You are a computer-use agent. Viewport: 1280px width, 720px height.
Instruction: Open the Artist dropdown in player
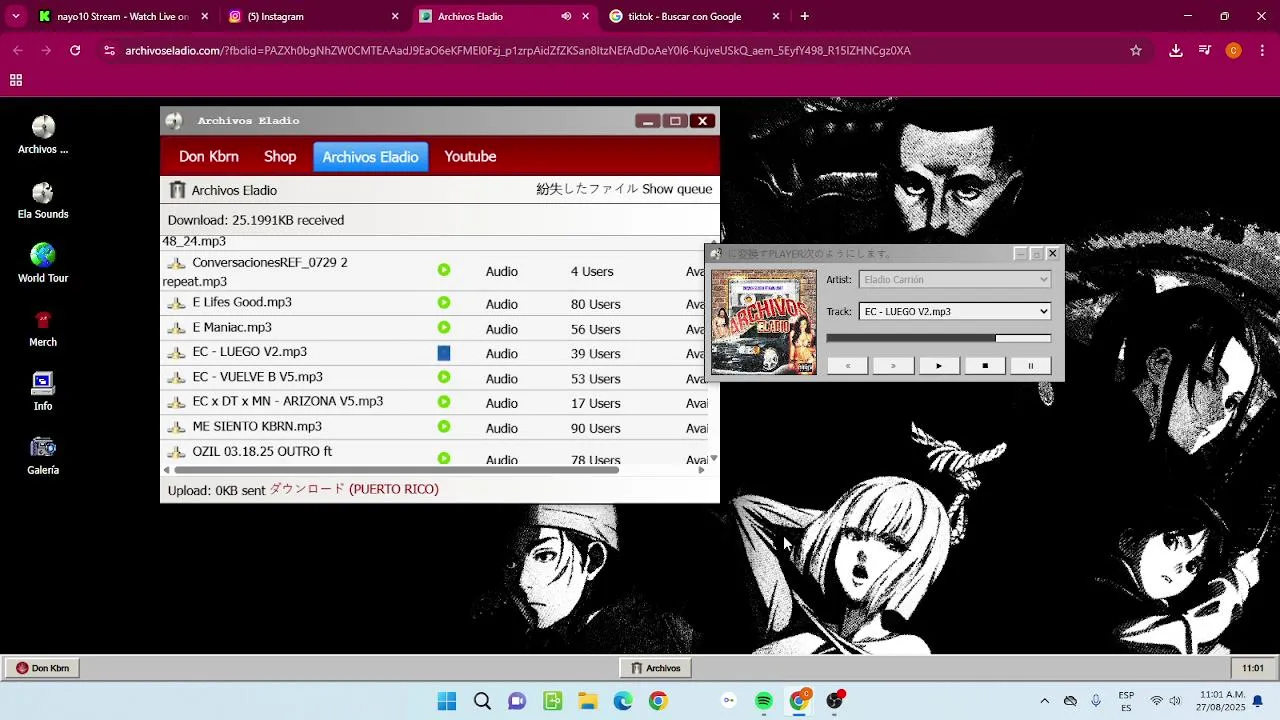click(955, 280)
